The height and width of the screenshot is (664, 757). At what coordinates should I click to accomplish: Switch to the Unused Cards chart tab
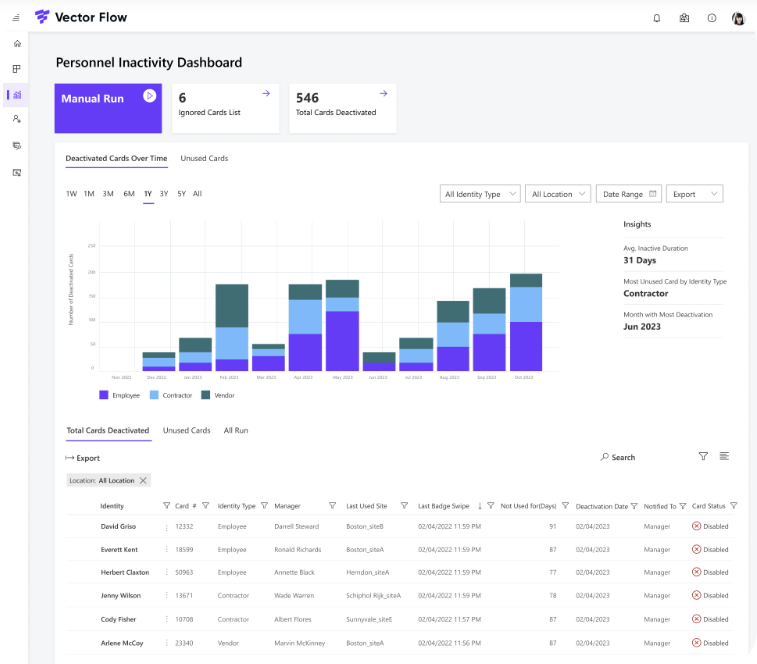pyautogui.click(x=204, y=158)
